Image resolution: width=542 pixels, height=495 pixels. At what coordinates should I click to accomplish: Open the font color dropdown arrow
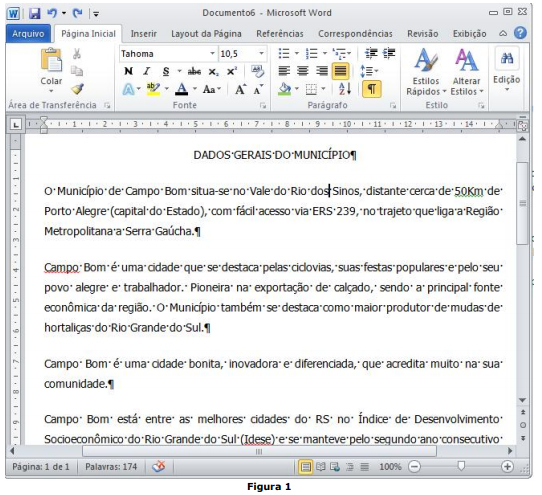click(195, 89)
